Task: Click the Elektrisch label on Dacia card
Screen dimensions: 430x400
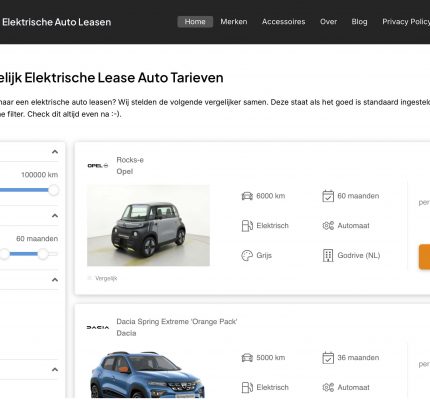Action: pyautogui.click(x=272, y=387)
